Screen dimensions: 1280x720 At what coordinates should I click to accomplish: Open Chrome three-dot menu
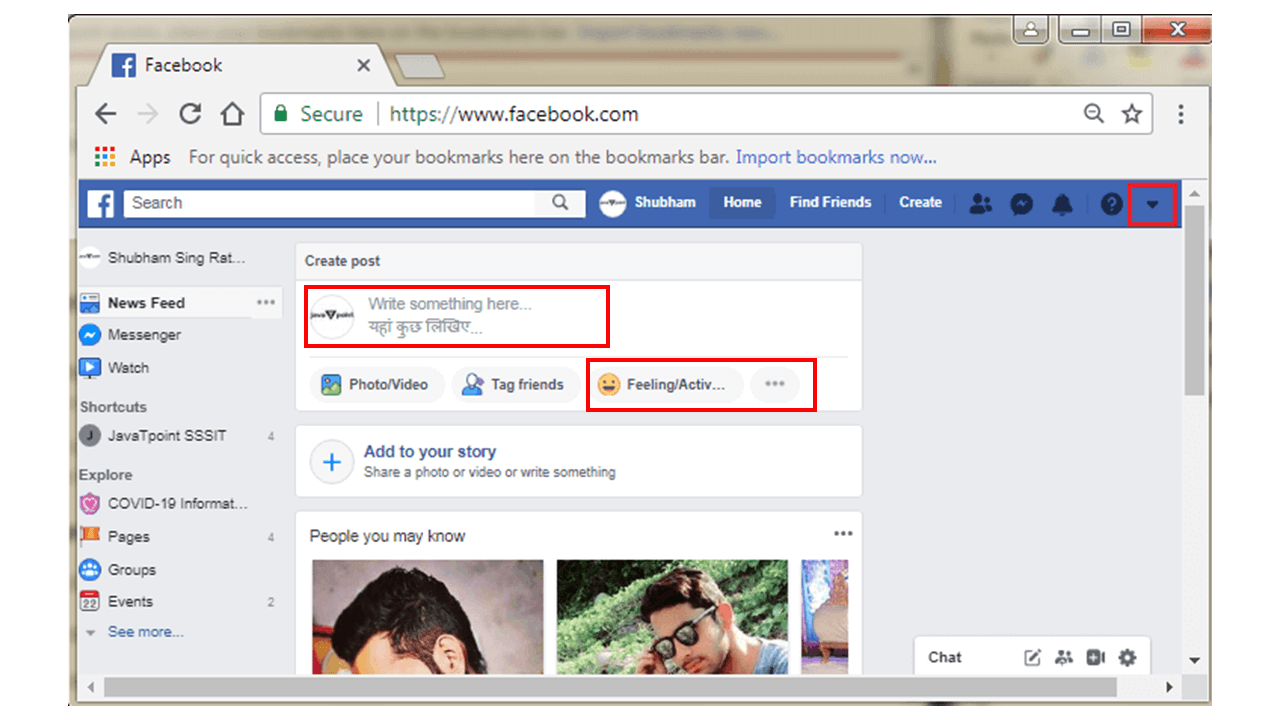[1181, 114]
